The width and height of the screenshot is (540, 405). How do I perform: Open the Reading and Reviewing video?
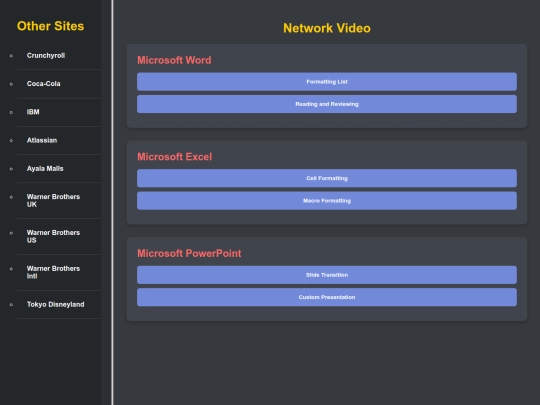click(x=327, y=104)
